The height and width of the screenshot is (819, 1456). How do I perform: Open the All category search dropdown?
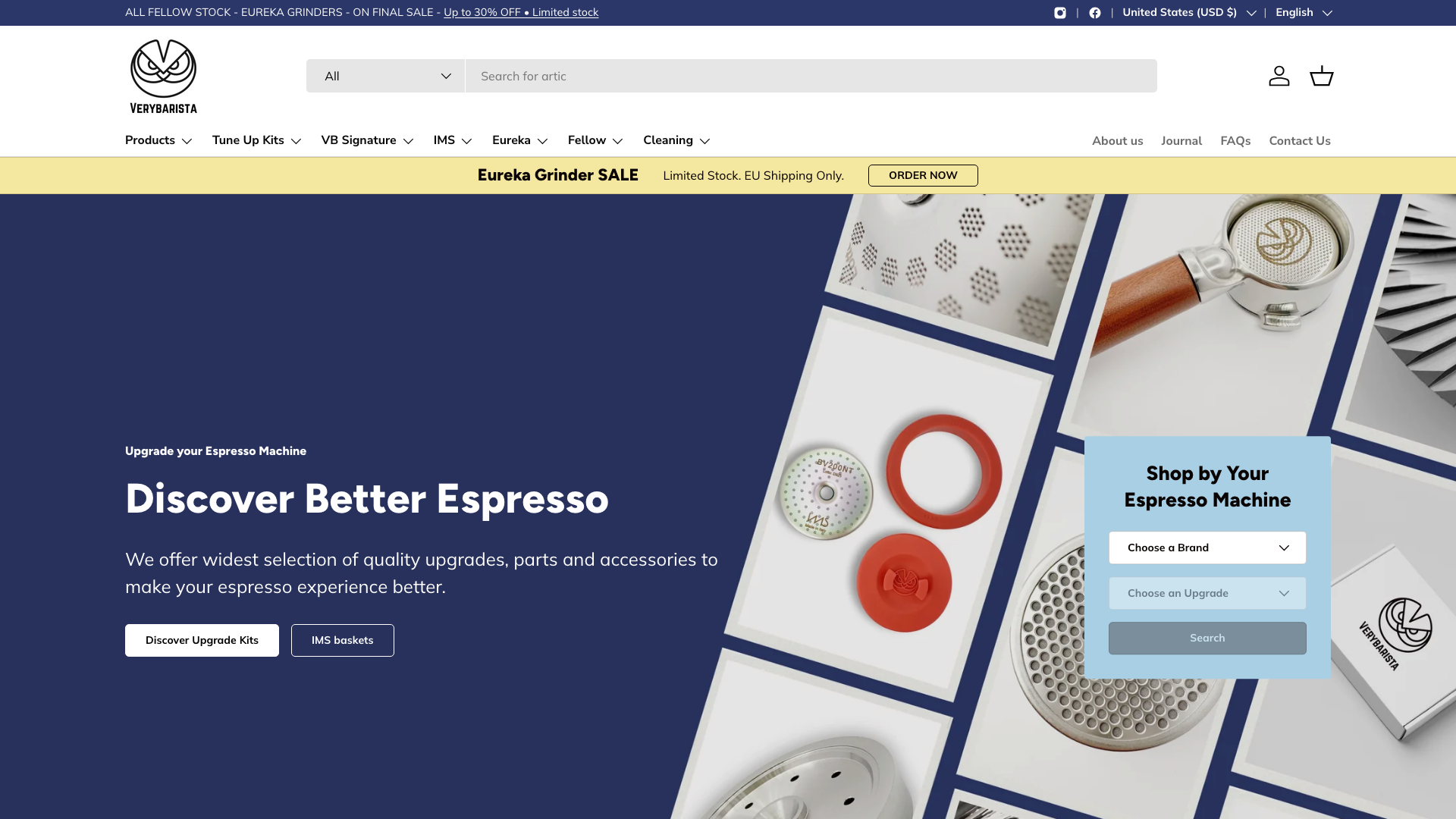tap(385, 76)
